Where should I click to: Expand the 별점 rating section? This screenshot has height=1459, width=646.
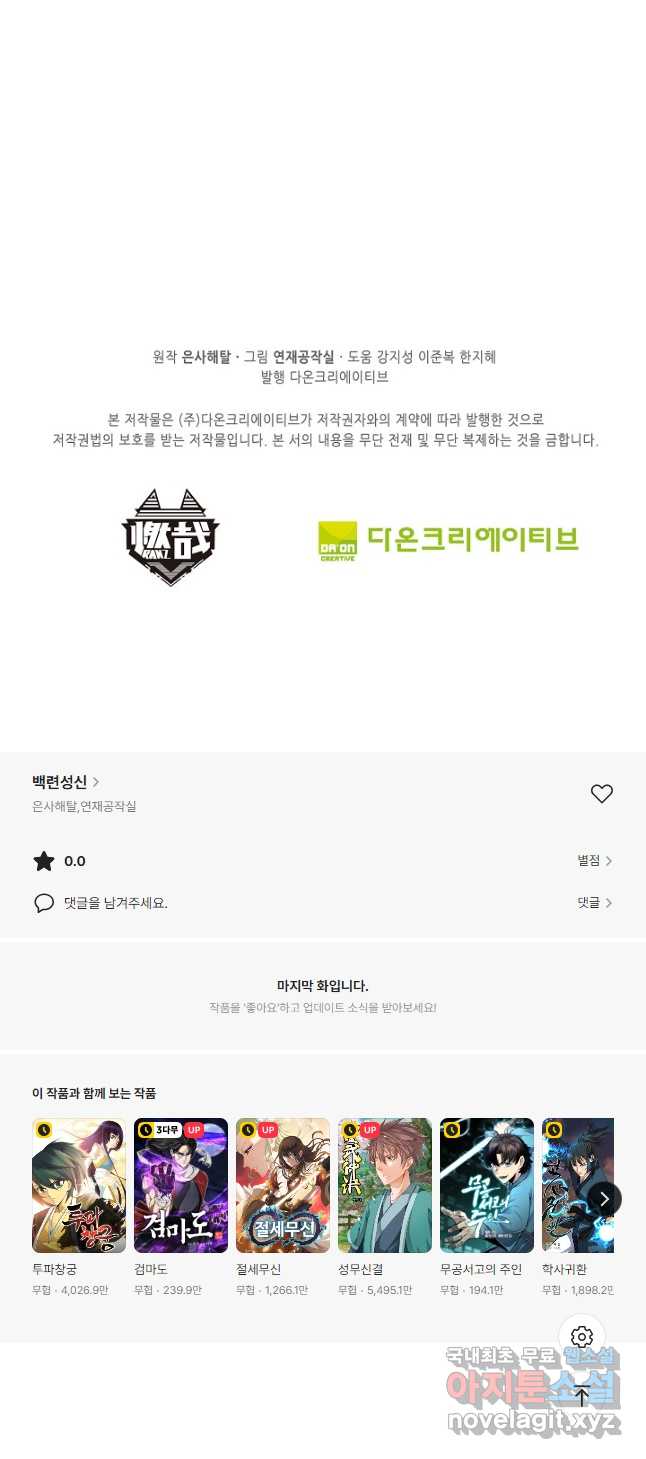(595, 860)
